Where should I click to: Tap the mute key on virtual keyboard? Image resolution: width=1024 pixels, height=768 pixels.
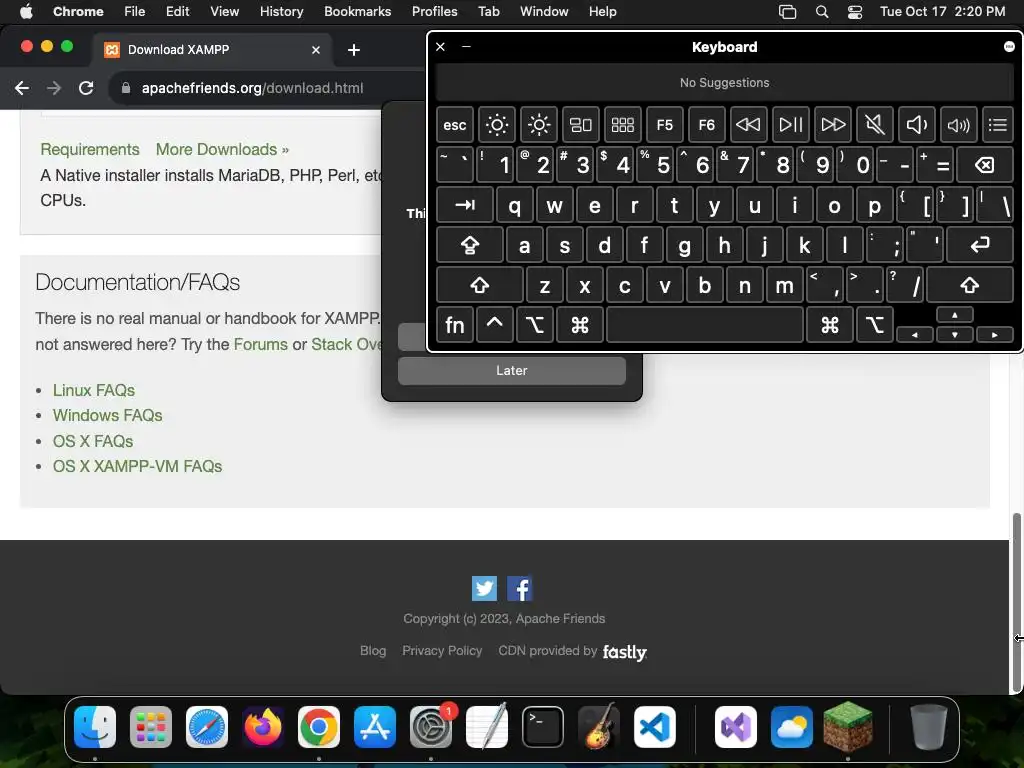click(x=874, y=125)
